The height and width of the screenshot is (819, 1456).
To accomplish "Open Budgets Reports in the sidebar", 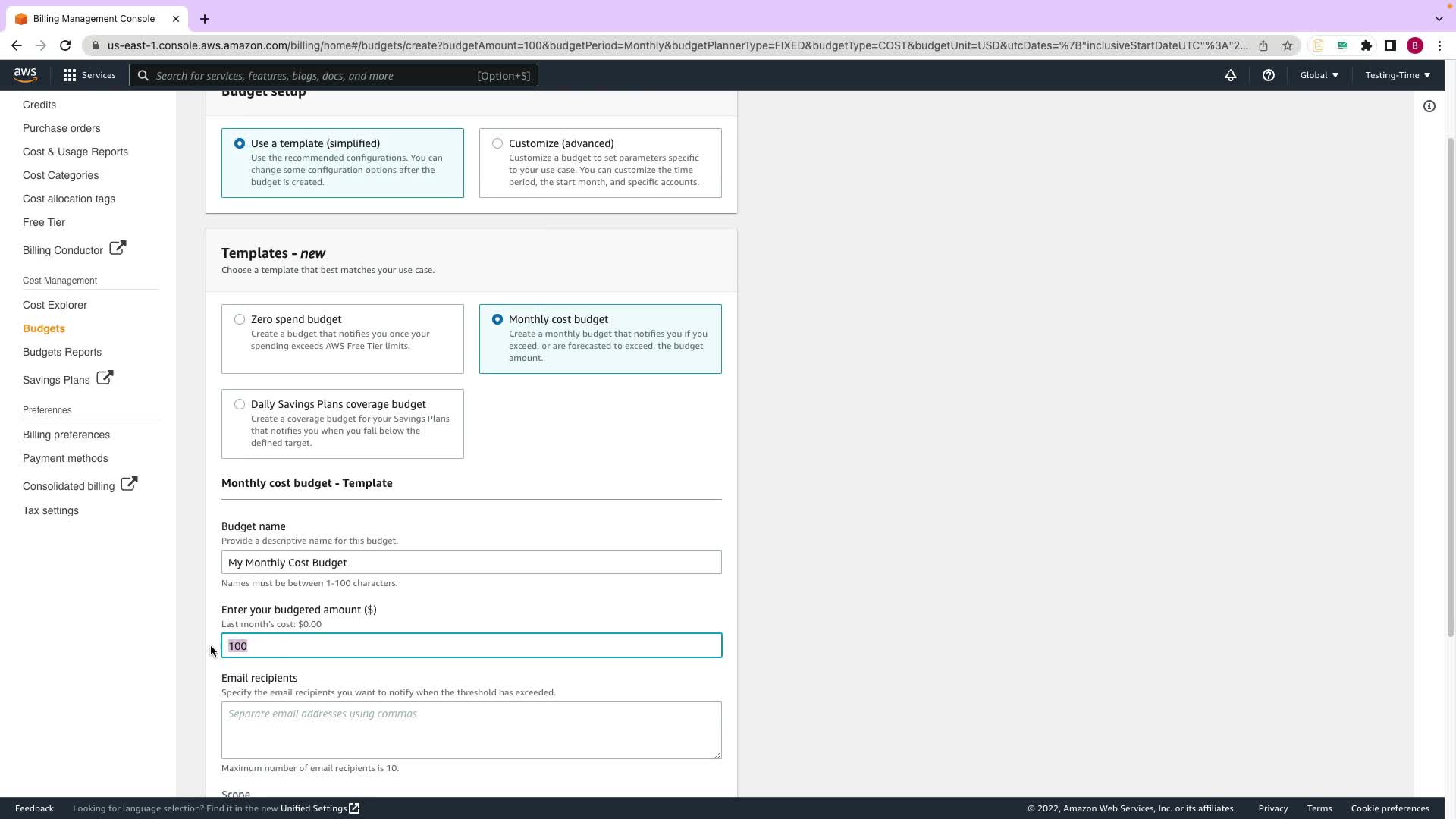I will 62,352.
